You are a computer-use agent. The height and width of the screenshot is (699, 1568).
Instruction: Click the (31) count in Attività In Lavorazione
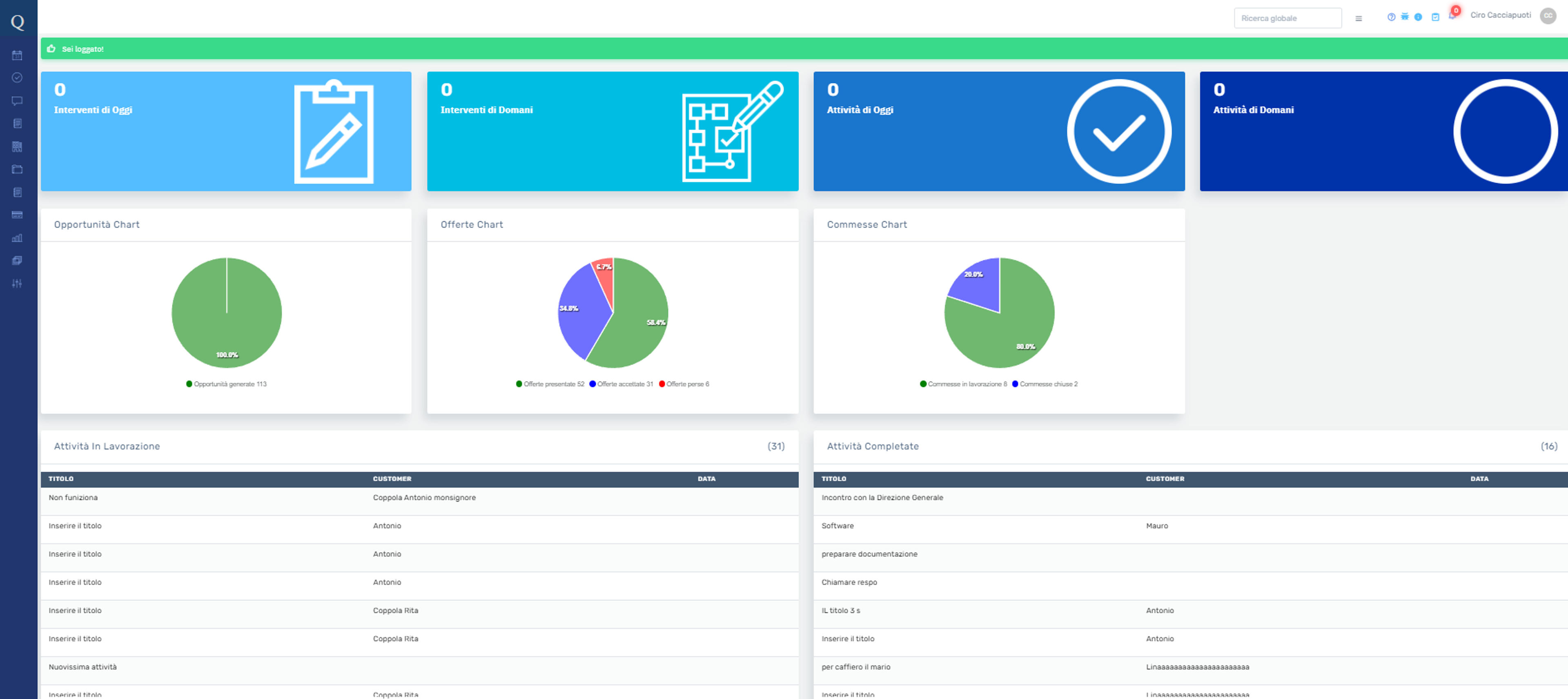[776, 446]
